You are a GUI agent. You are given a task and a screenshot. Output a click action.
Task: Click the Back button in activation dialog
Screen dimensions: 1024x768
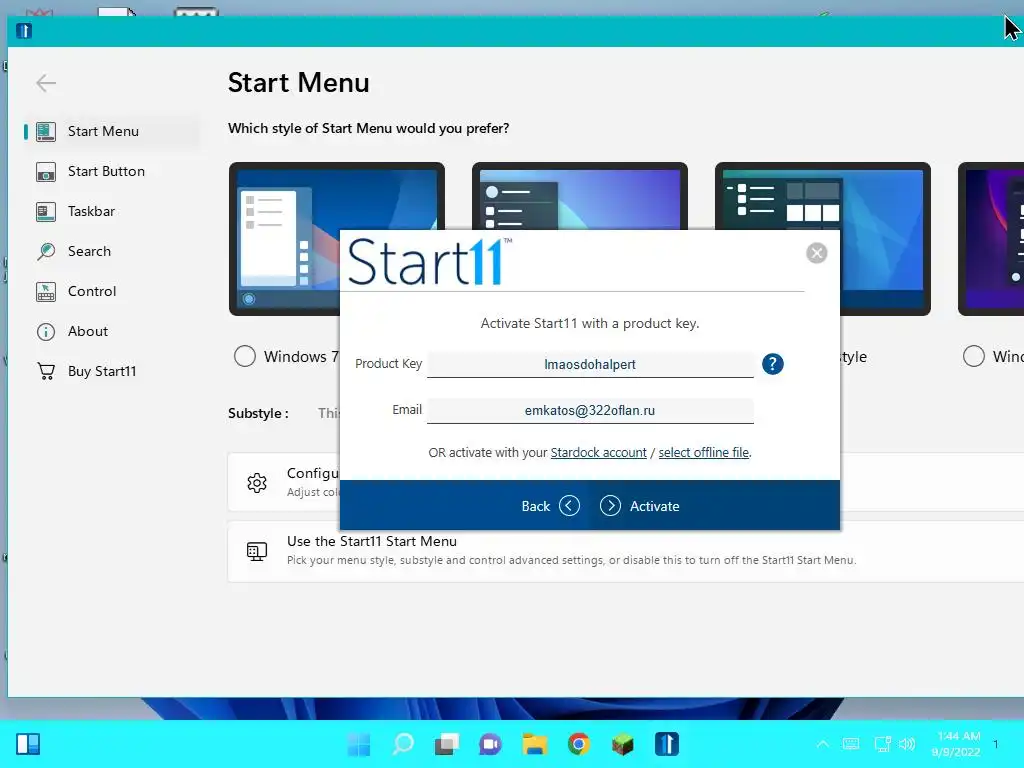[x=551, y=506]
